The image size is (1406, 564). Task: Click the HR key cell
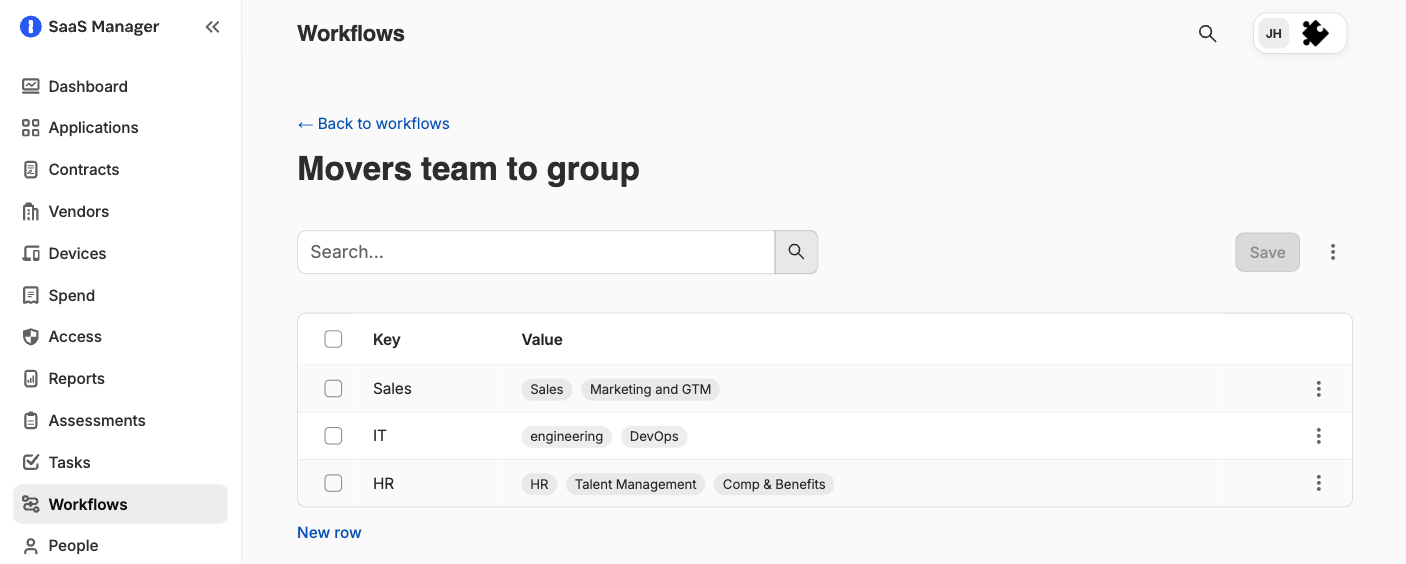tap(384, 484)
